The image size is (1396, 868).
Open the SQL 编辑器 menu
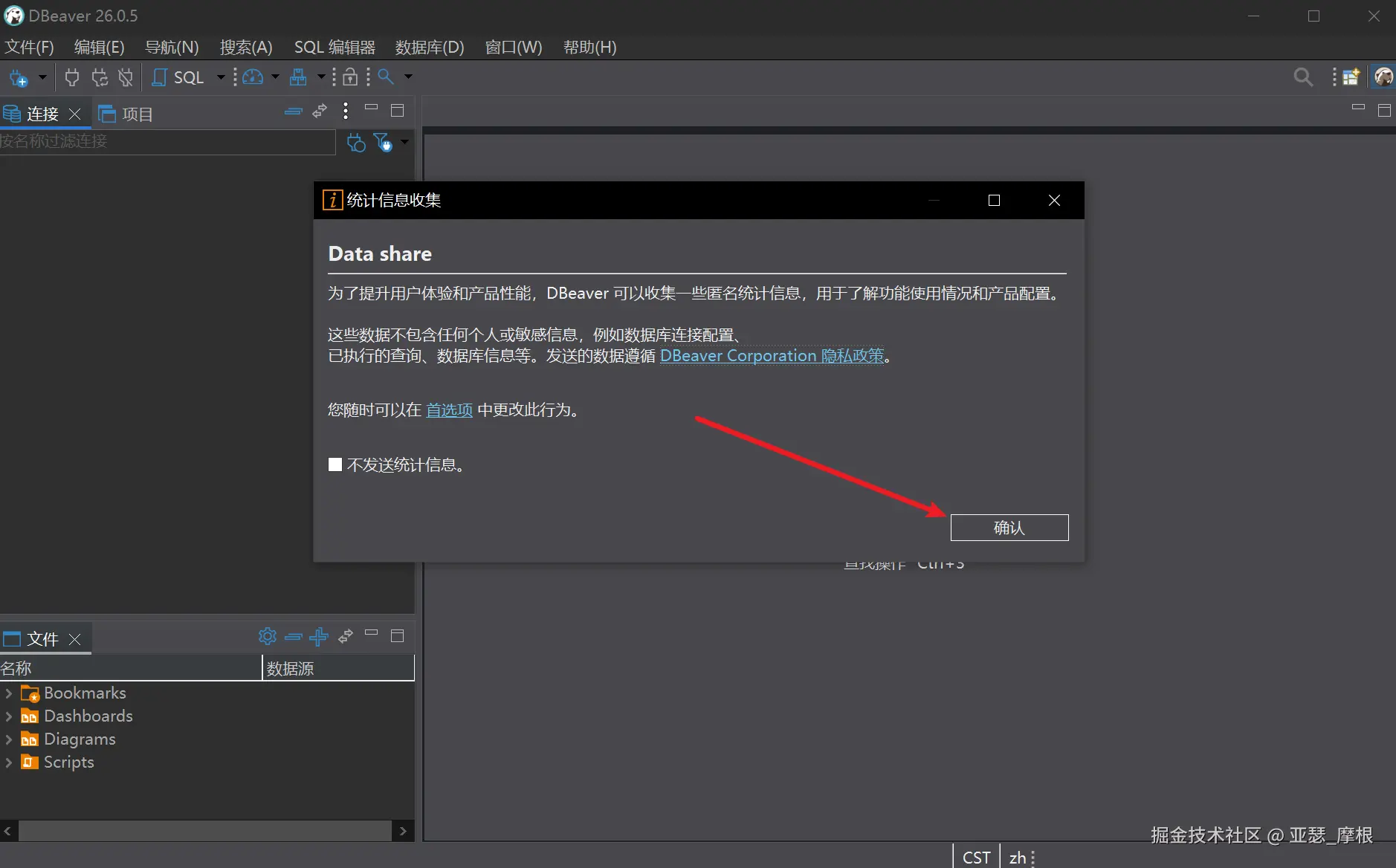point(335,48)
